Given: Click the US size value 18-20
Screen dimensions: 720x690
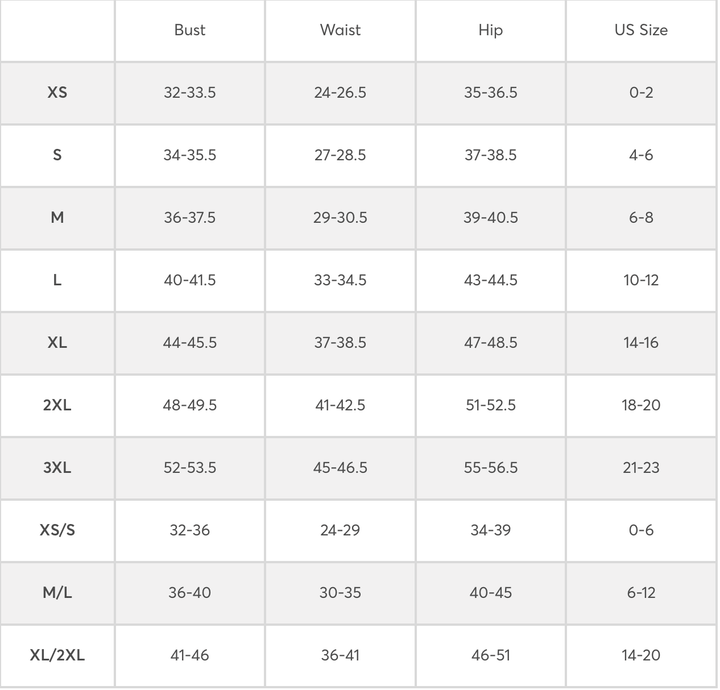Looking at the screenshot, I should coord(641,405).
